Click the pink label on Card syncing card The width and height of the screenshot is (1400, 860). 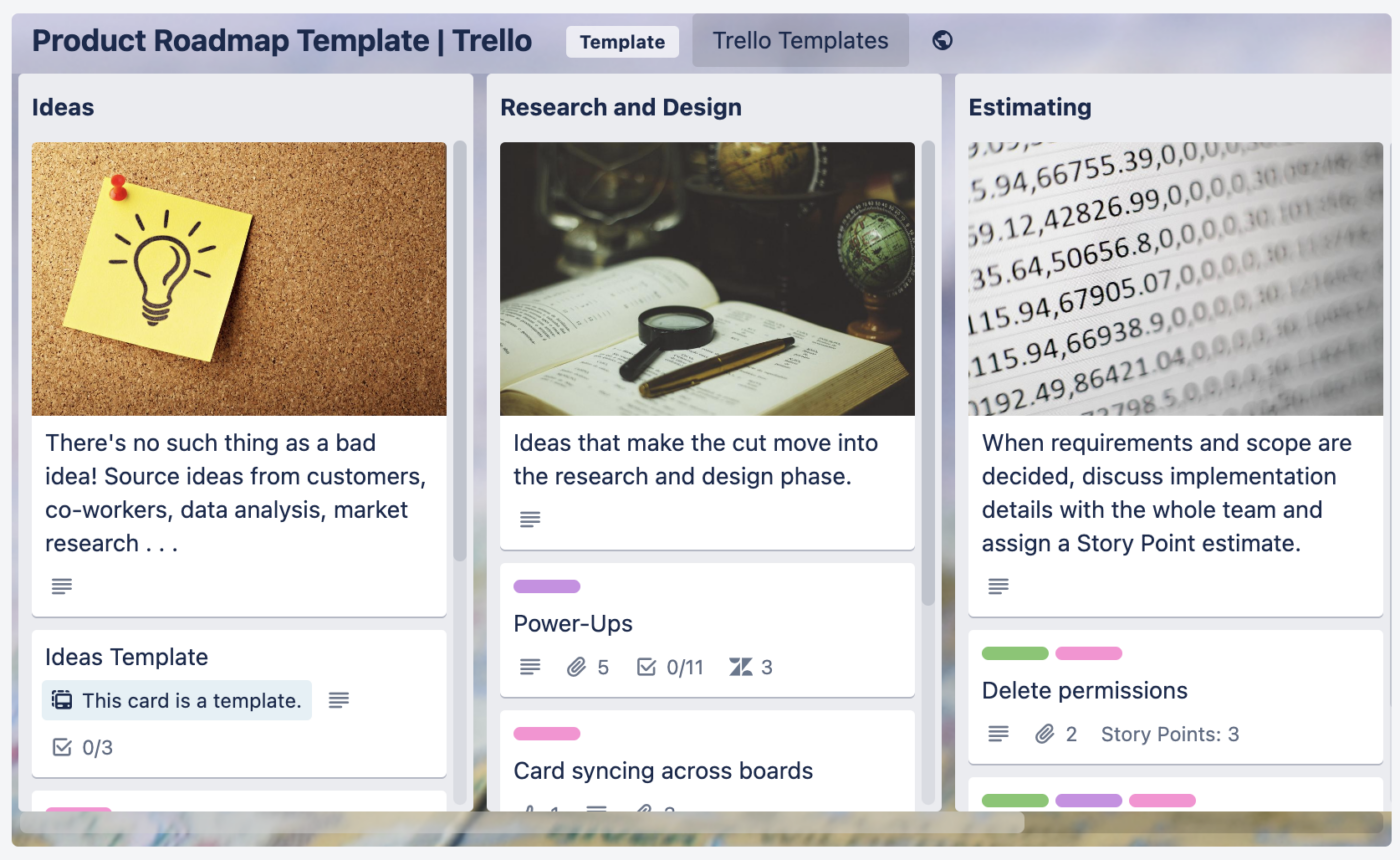click(x=547, y=734)
